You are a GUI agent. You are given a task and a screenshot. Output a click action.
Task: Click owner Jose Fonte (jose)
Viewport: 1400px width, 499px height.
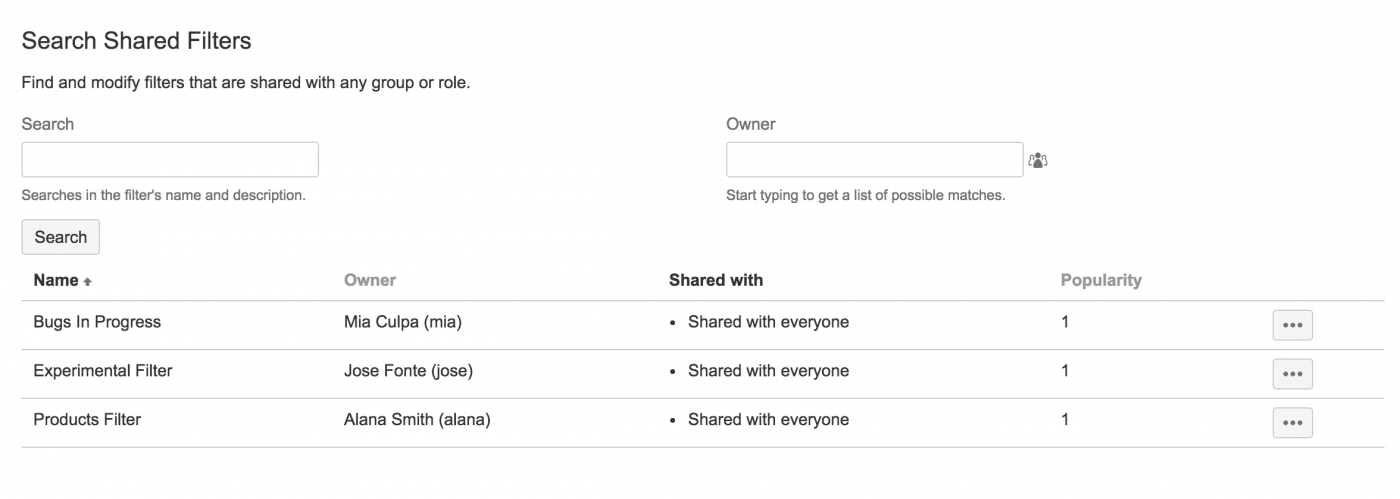pyautogui.click(x=408, y=371)
